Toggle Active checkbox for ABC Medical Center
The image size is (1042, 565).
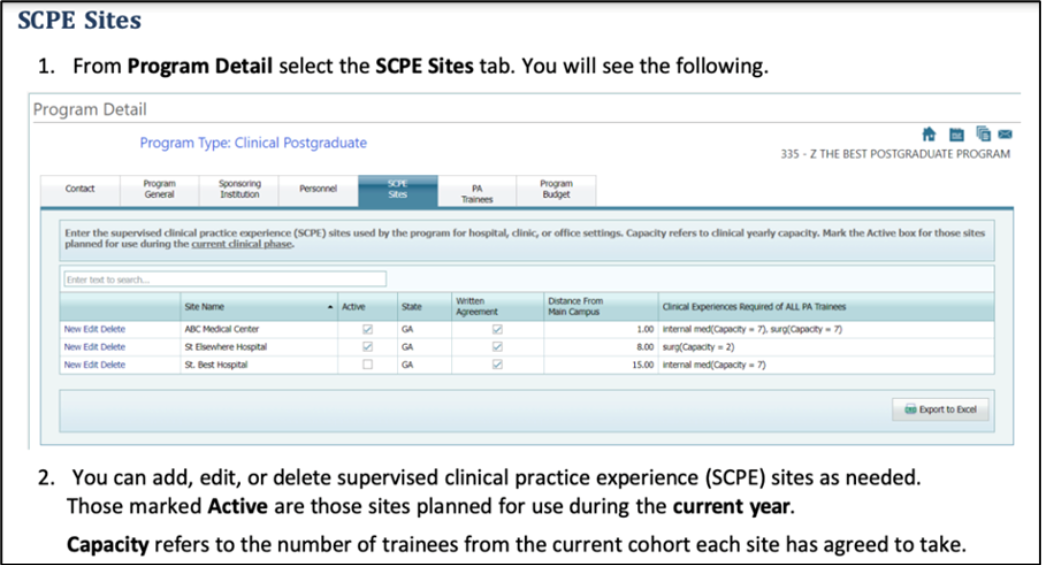pos(367,328)
